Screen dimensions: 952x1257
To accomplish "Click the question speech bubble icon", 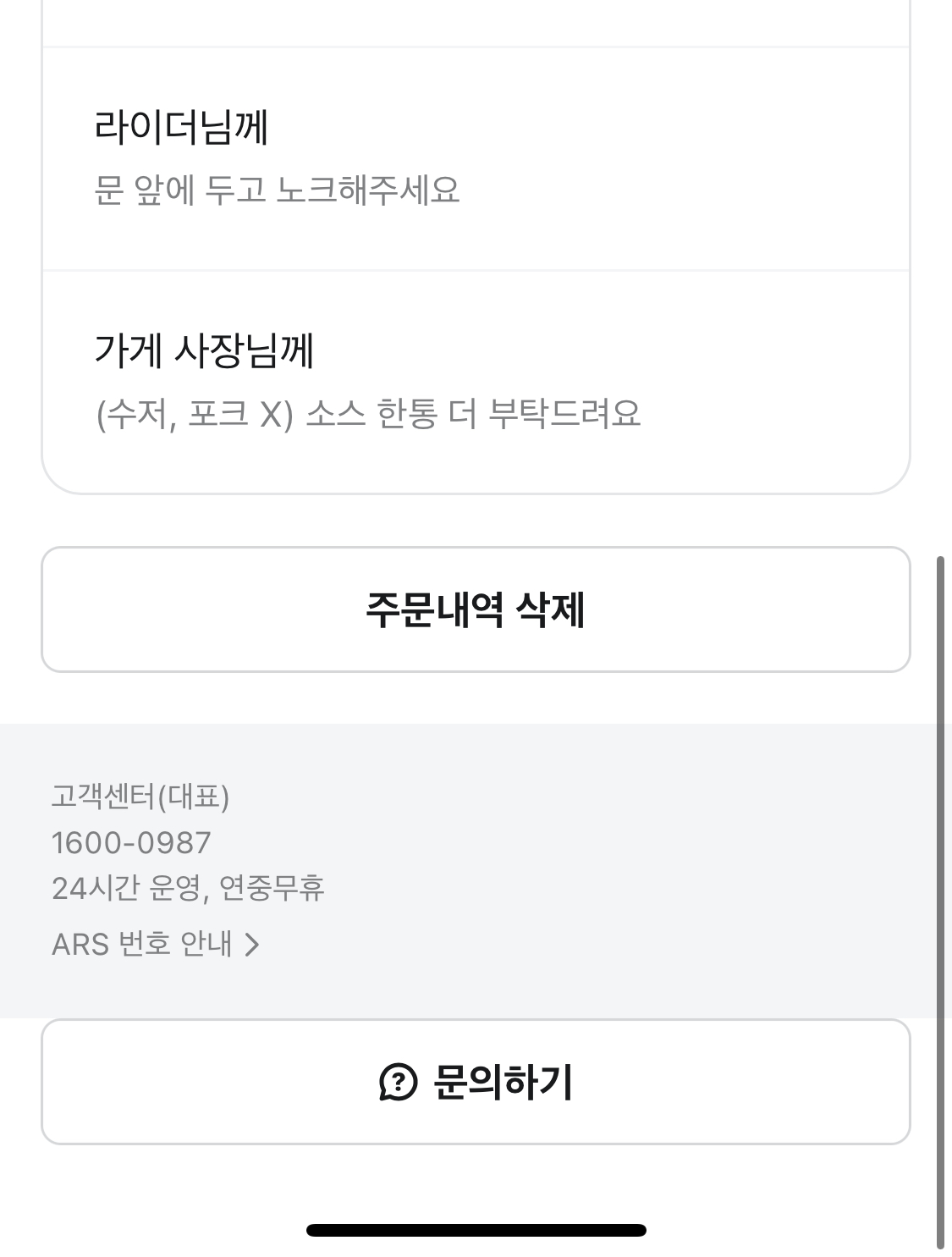I will 399,1083.
